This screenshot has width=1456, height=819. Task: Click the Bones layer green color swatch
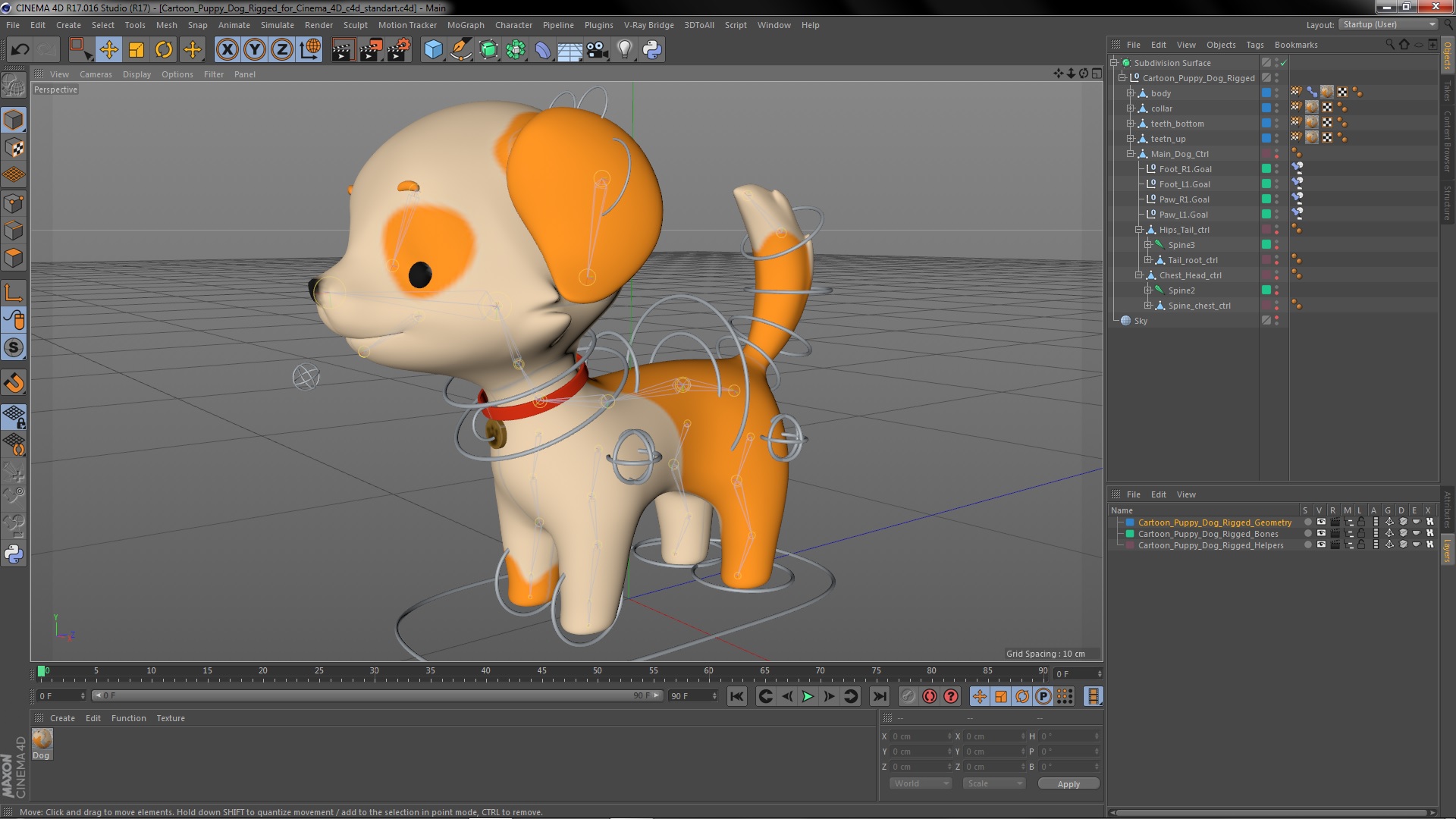[1130, 534]
